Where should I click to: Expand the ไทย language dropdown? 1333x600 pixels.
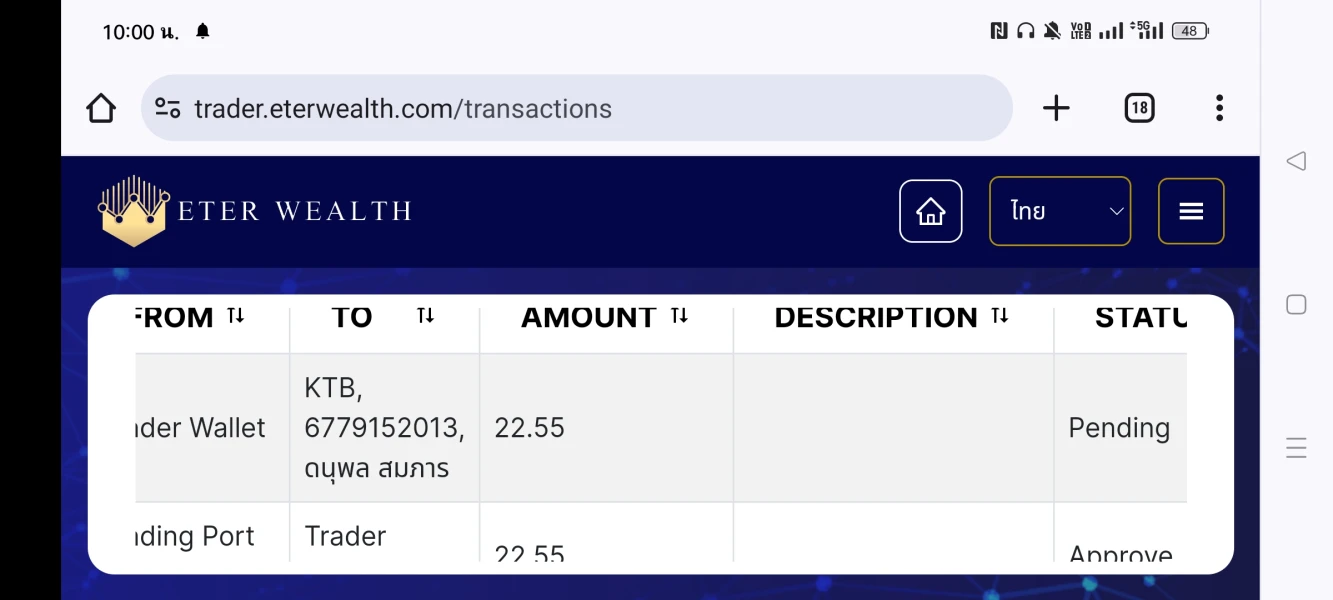1059,211
